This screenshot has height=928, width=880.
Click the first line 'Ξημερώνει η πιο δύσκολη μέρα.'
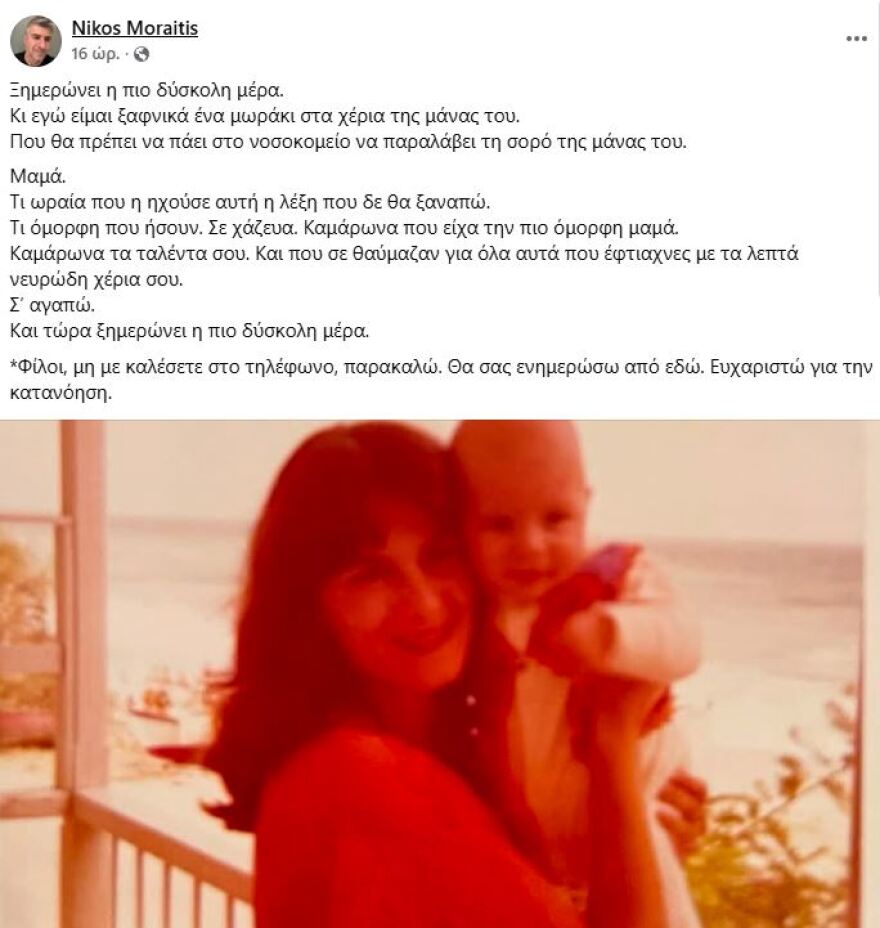147,91
